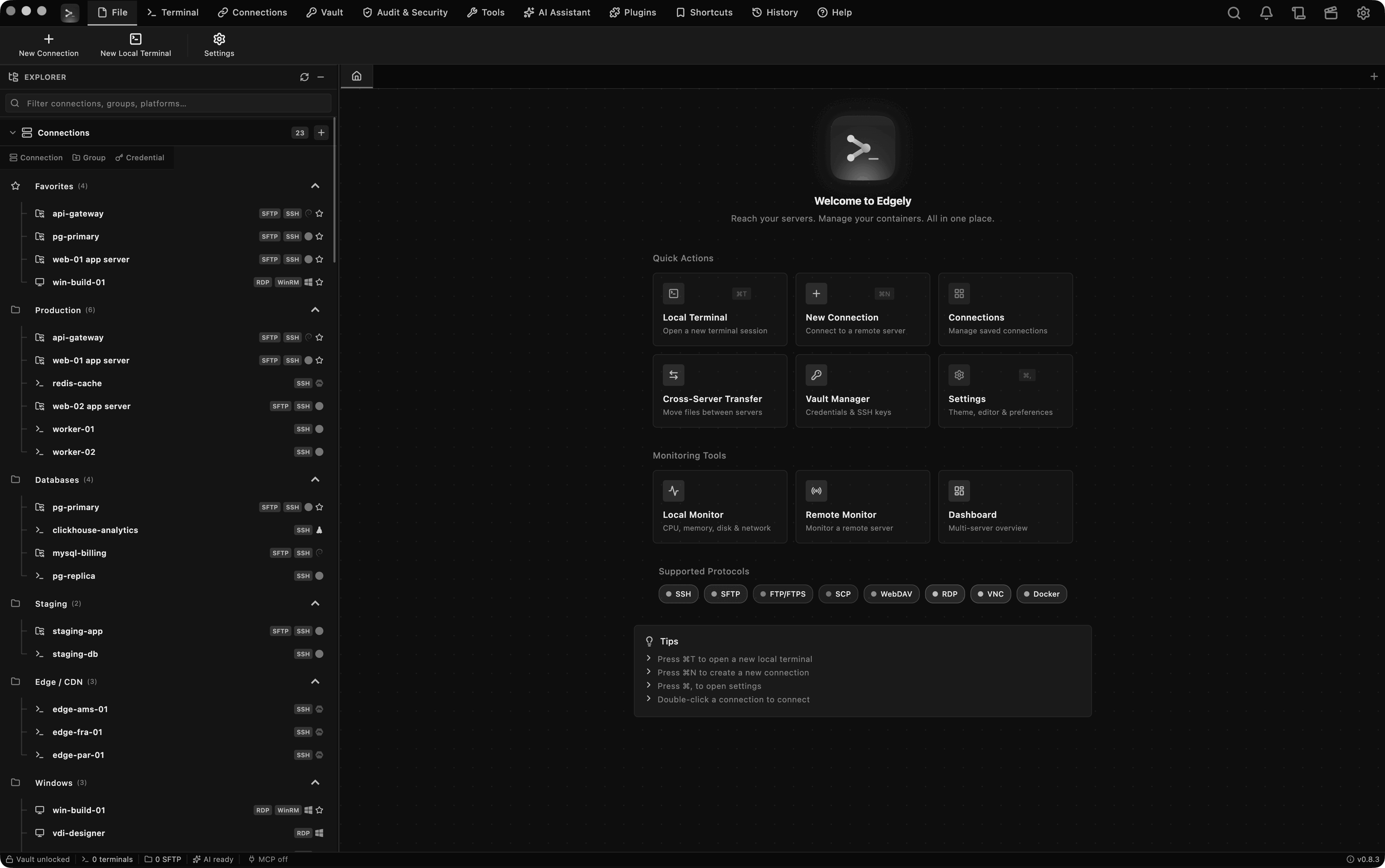This screenshot has height=868, width=1385.
Task: Open the Vault Manager card
Action: [863, 391]
